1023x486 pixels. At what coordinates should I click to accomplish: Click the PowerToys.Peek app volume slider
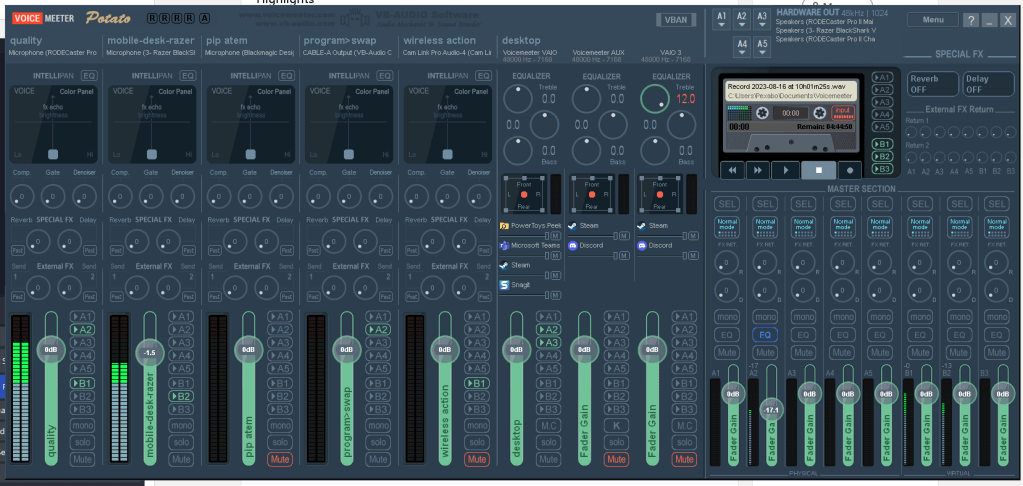tap(525, 236)
